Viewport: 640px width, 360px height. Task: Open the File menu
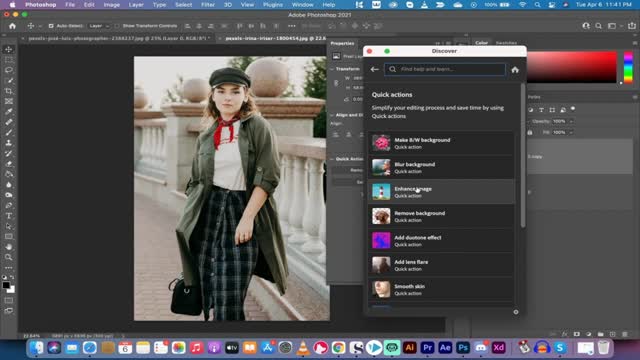point(70,5)
